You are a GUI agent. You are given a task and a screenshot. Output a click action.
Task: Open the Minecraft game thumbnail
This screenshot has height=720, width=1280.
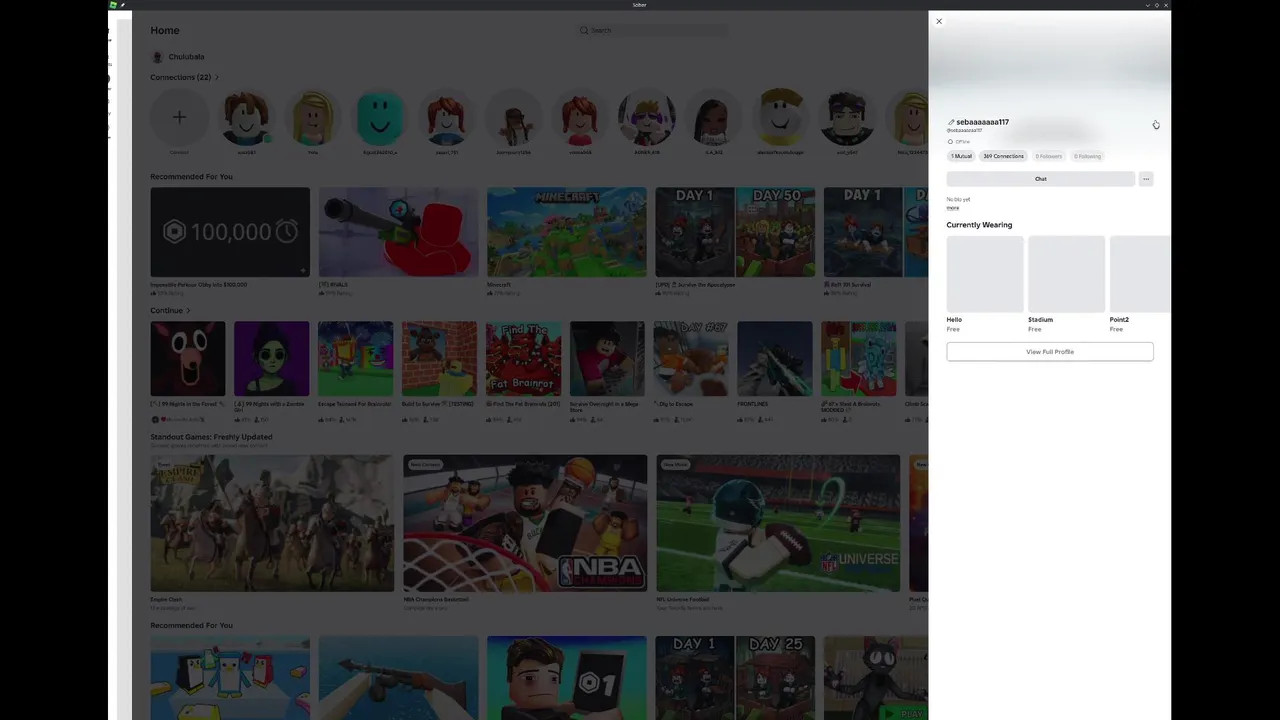[567, 232]
